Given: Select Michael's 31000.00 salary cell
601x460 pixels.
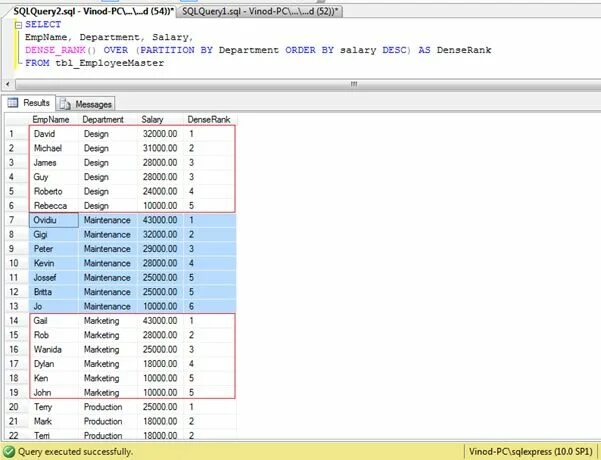Looking at the screenshot, I should tap(160, 148).
